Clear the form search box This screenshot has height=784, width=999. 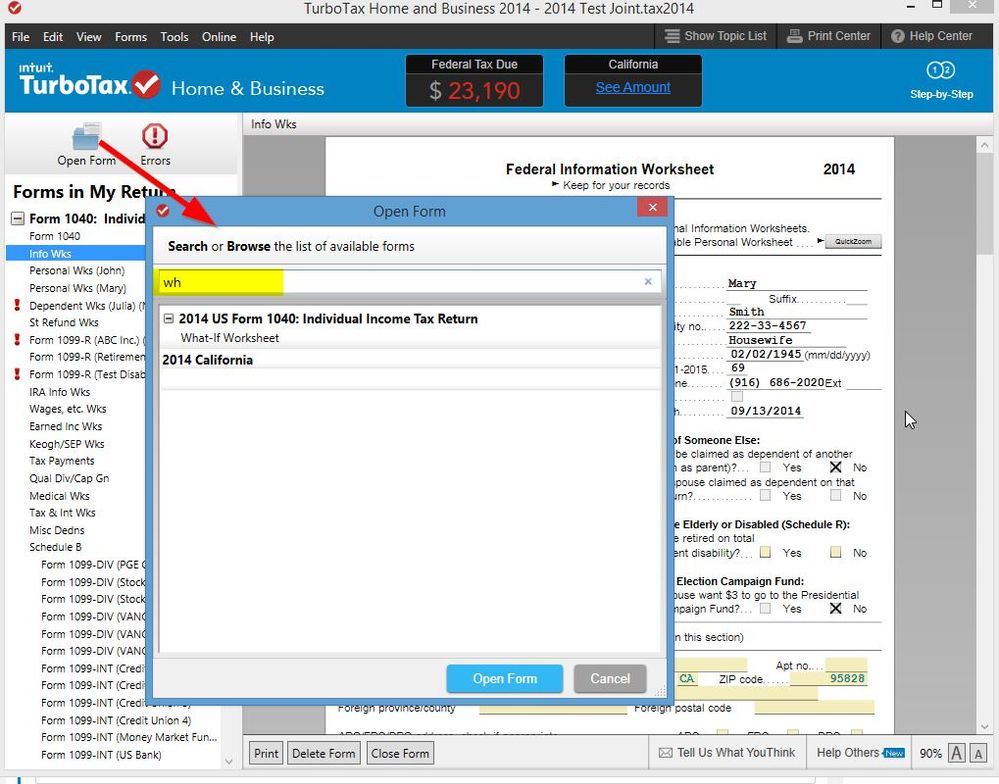pos(648,282)
